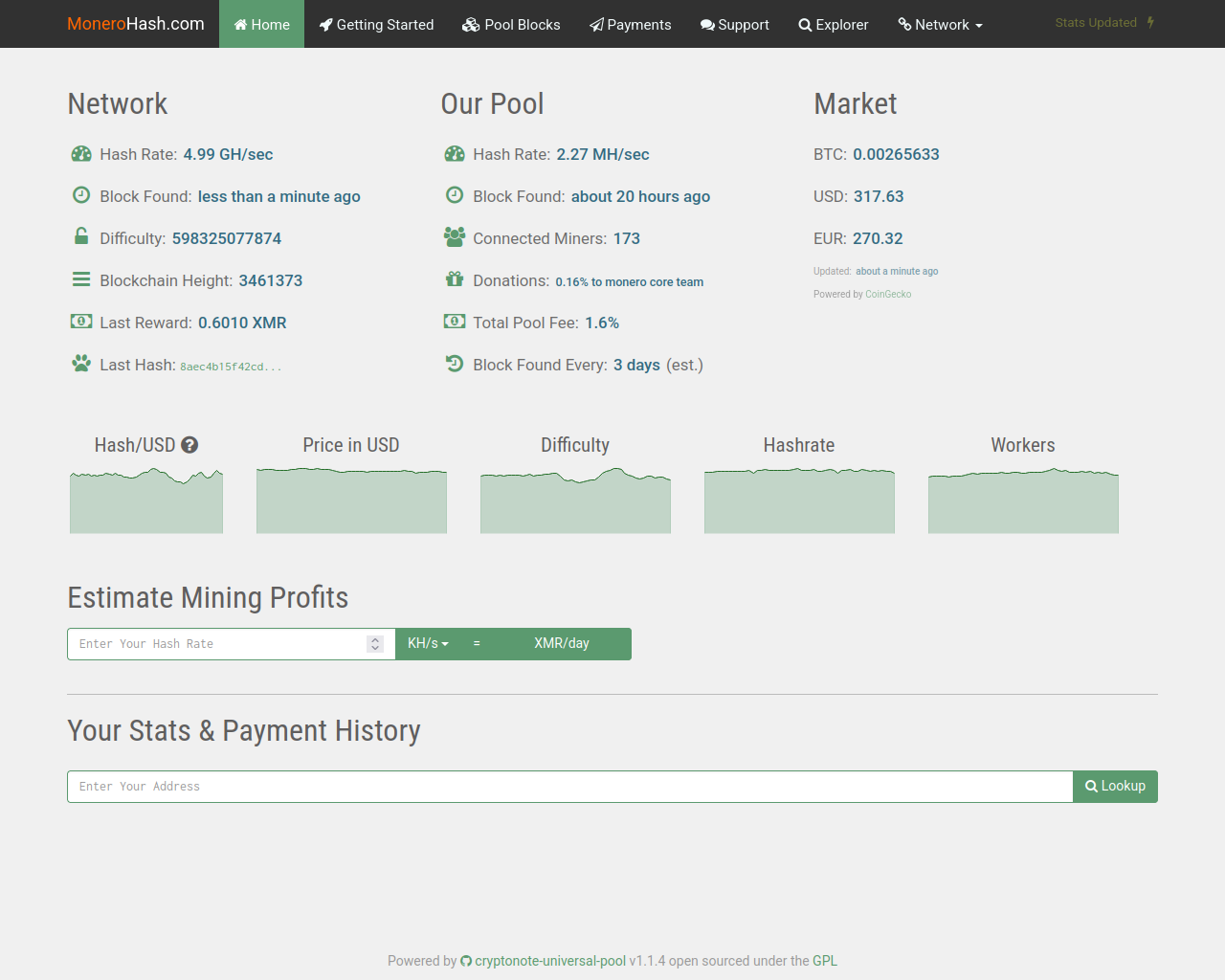The image size is (1225, 980).
Task: Click the connected miners count 173
Action: [x=627, y=238]
